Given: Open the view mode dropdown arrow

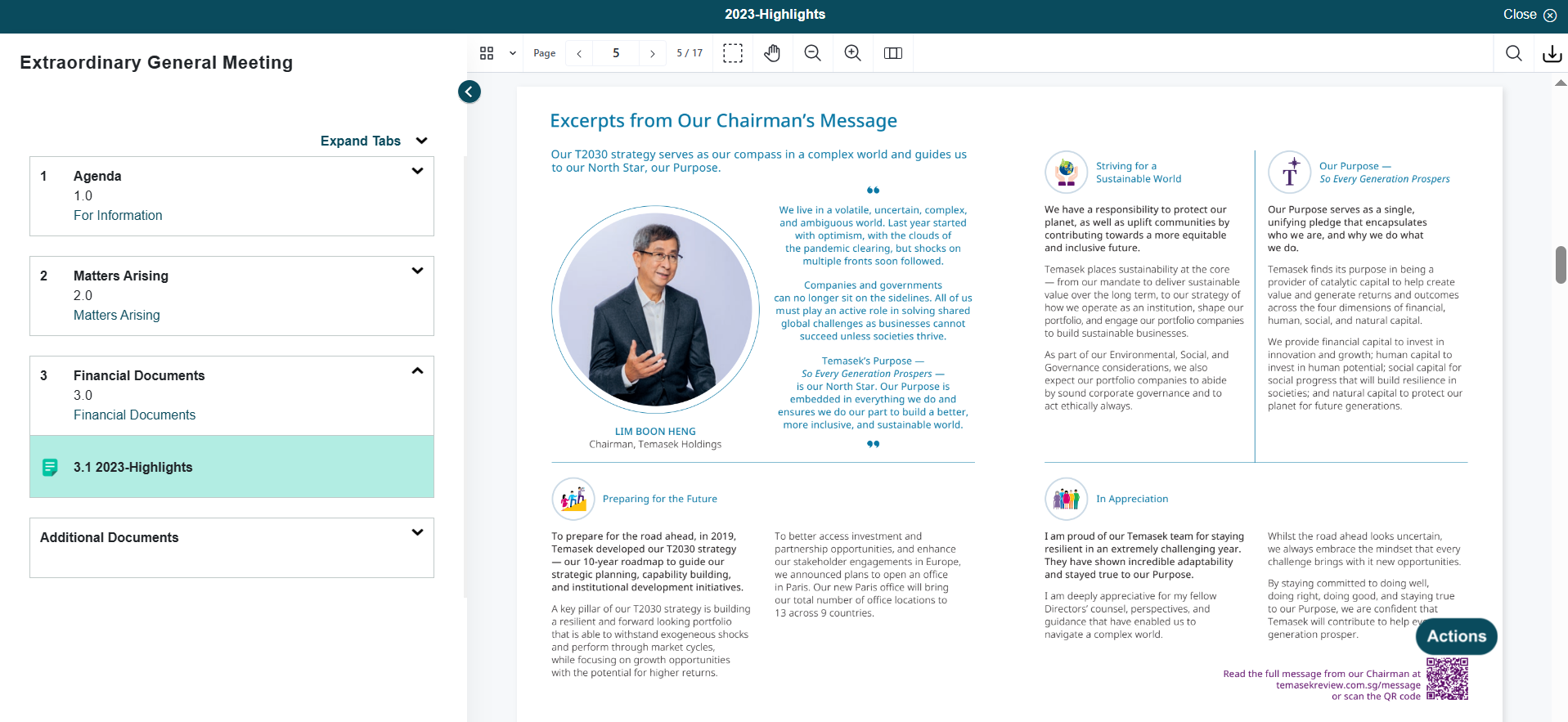Looking at the screenshot, I should (x=513, y=53).
